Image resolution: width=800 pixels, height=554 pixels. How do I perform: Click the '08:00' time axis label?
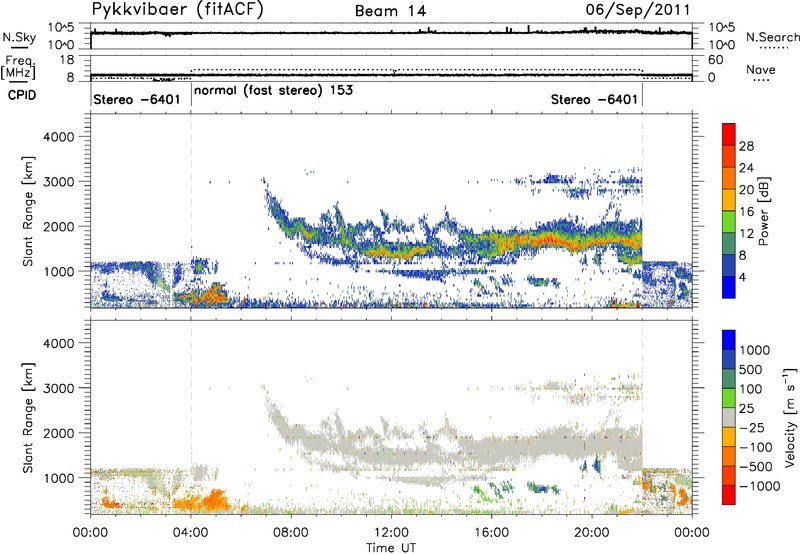coord(291,533)
